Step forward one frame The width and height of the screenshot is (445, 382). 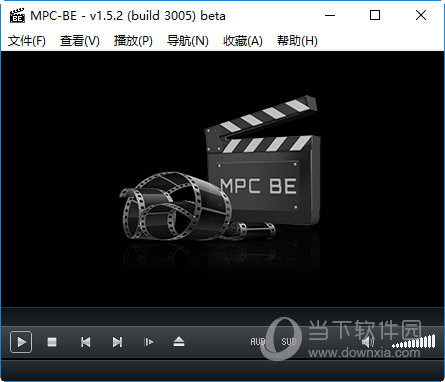148,342
